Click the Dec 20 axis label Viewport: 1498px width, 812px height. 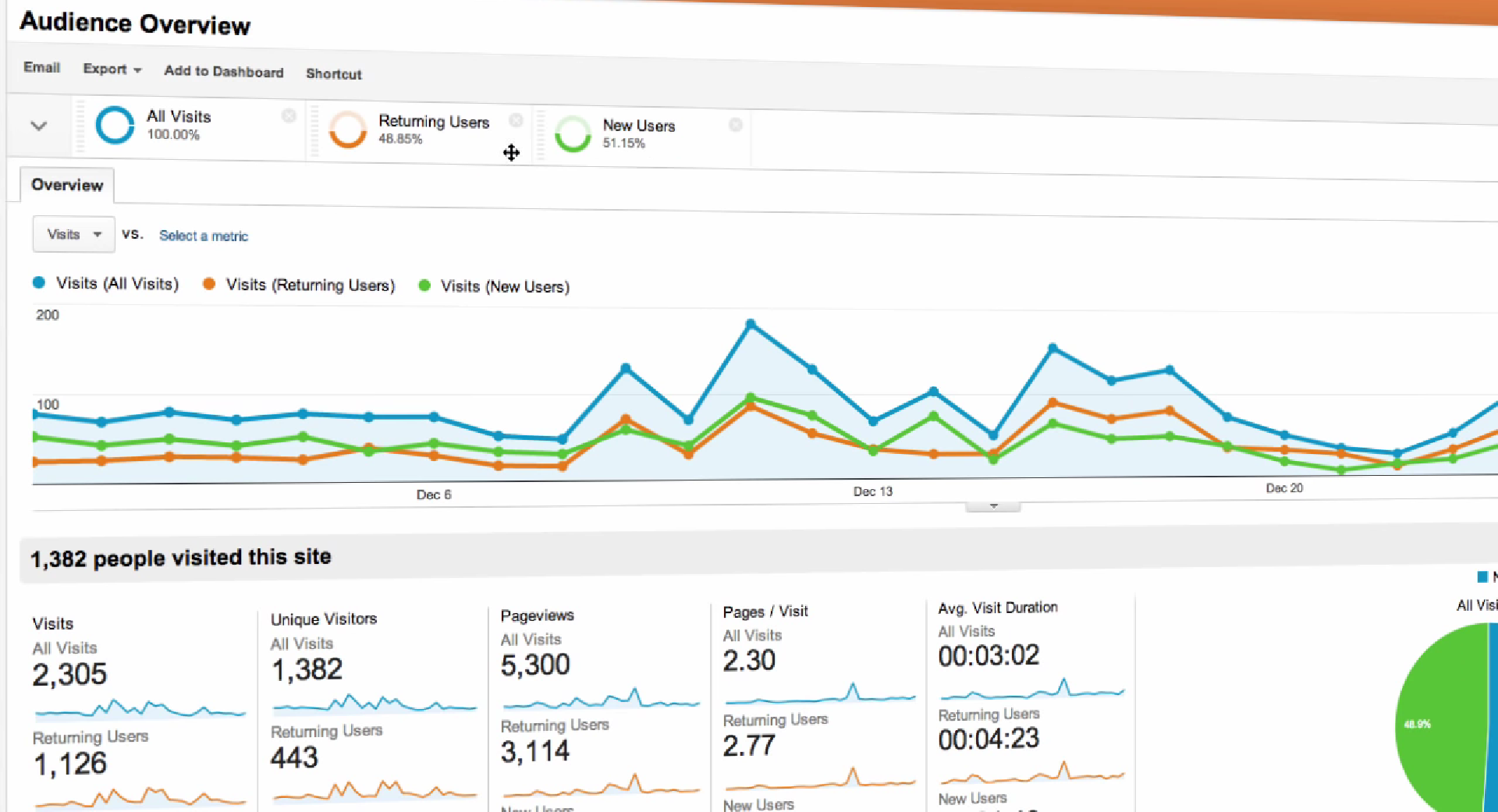click(x=1284, y=488)
